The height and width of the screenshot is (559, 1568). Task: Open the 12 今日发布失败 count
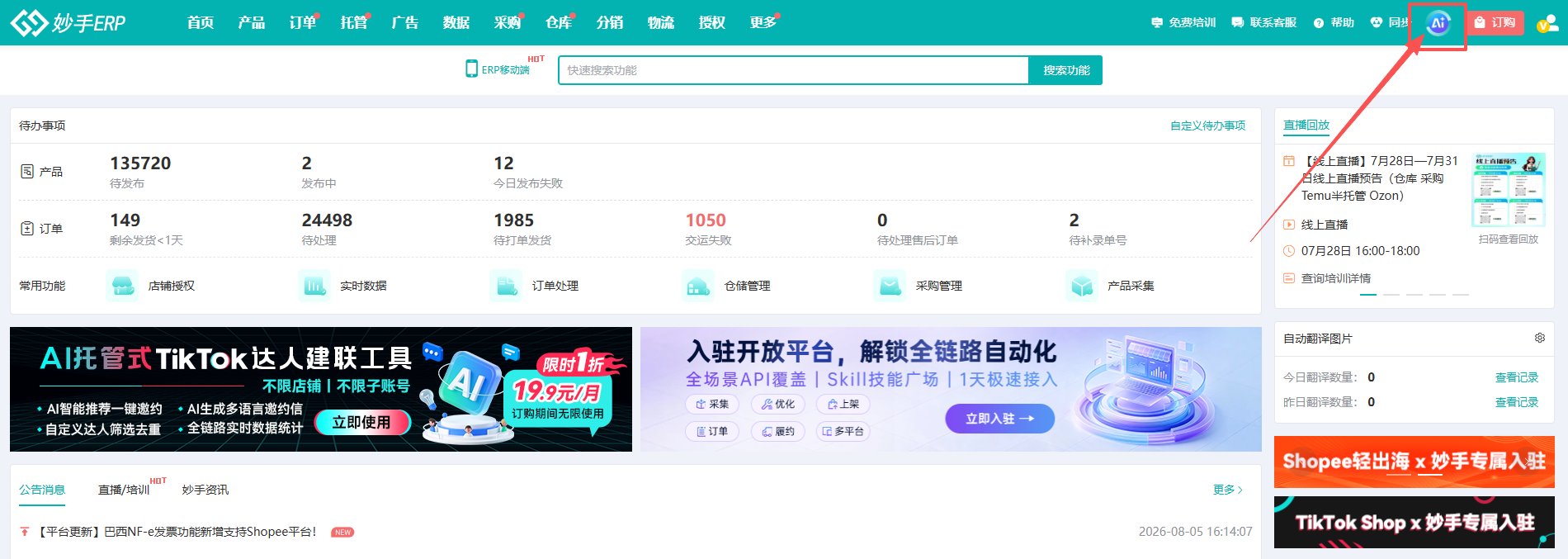tap(528, 172)
